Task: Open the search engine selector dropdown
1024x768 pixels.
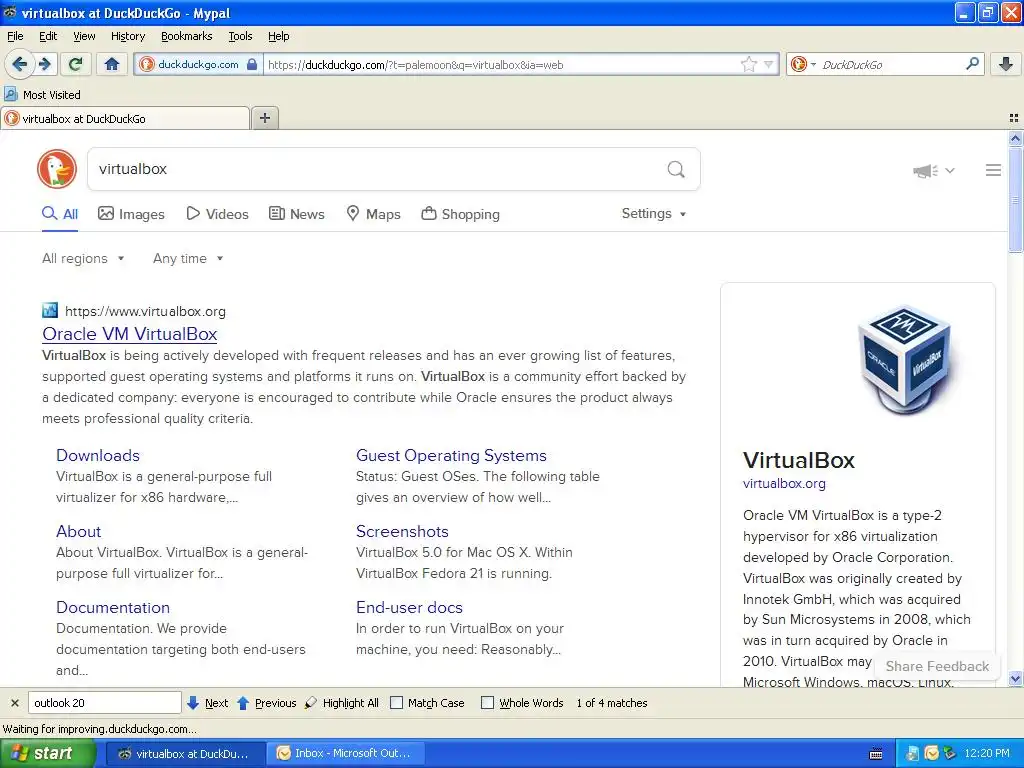Action: click(x=804, y=64)
